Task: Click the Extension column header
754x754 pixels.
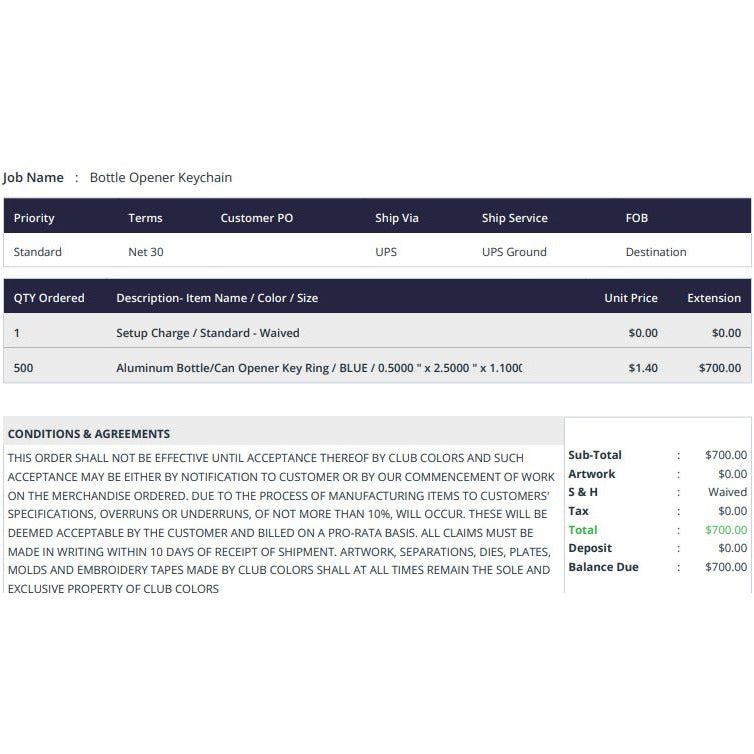Action: (714, 298)
